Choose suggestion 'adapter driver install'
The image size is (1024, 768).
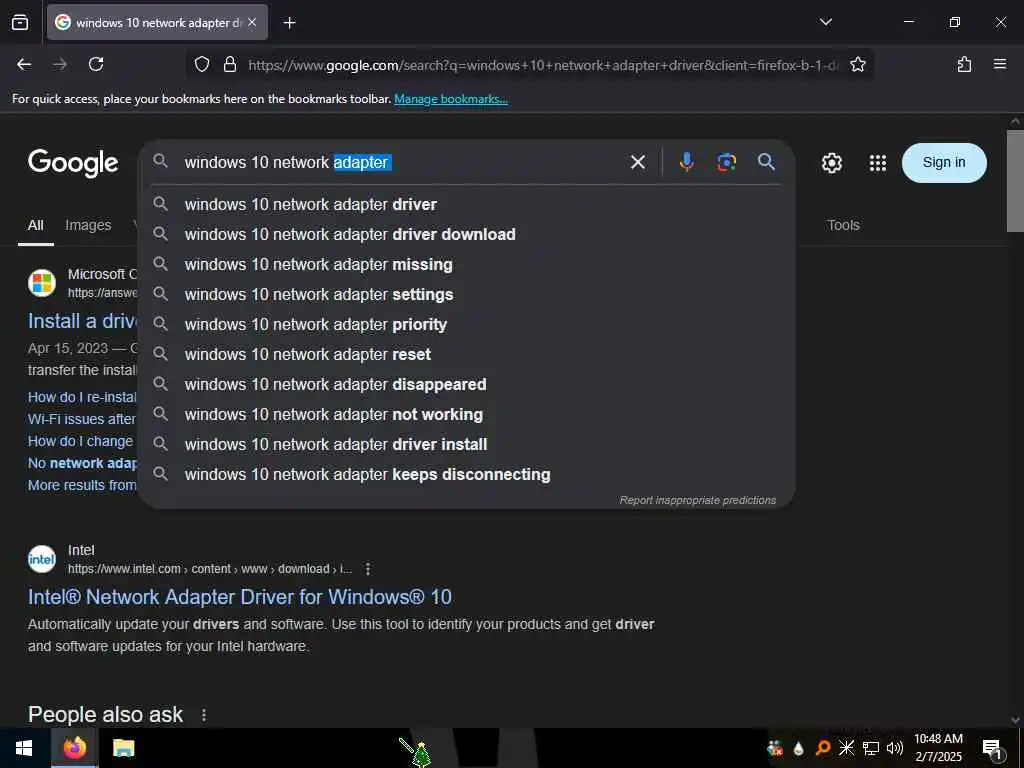466,445
